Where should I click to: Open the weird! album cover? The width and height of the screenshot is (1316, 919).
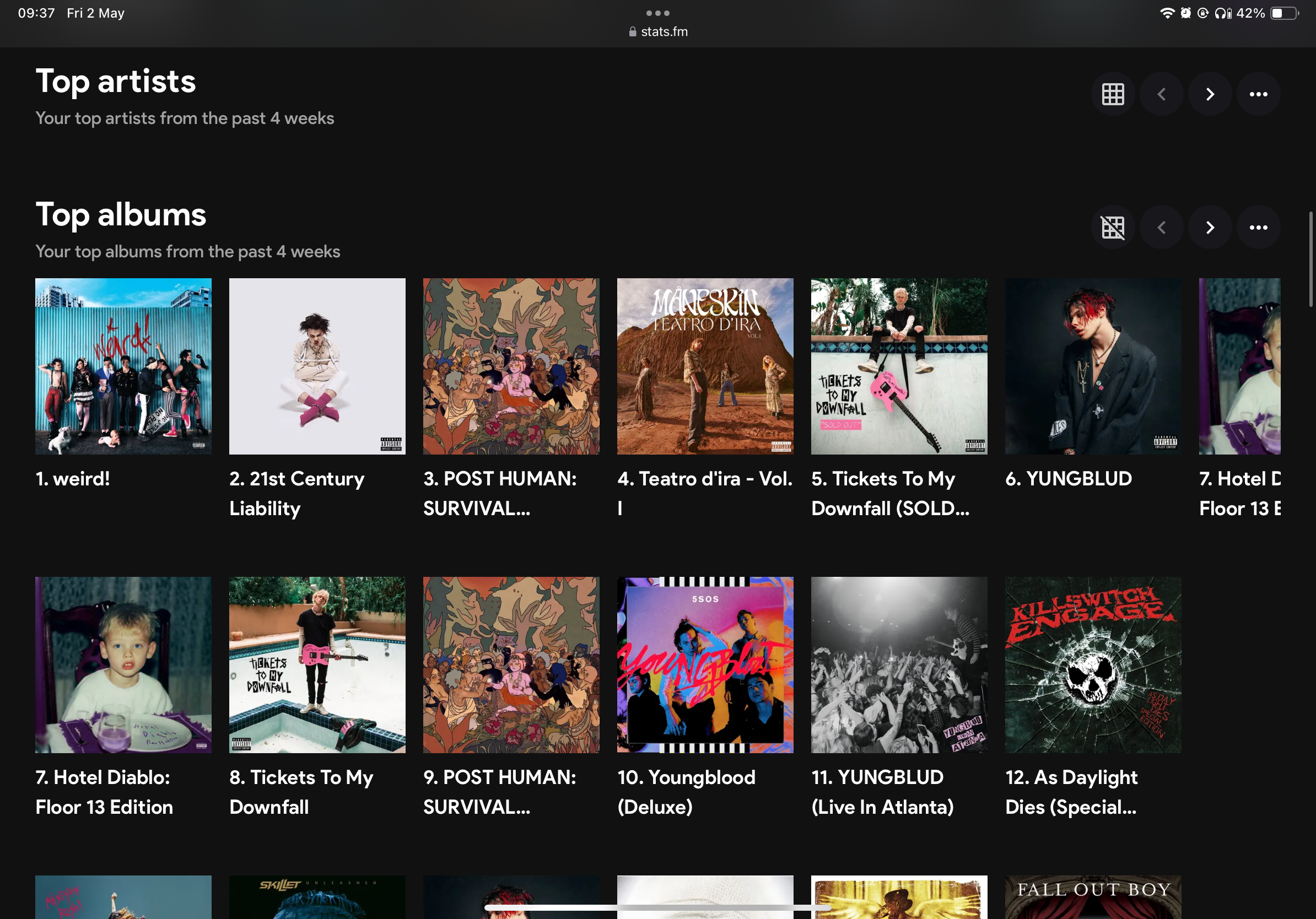[x=123, y=366]
